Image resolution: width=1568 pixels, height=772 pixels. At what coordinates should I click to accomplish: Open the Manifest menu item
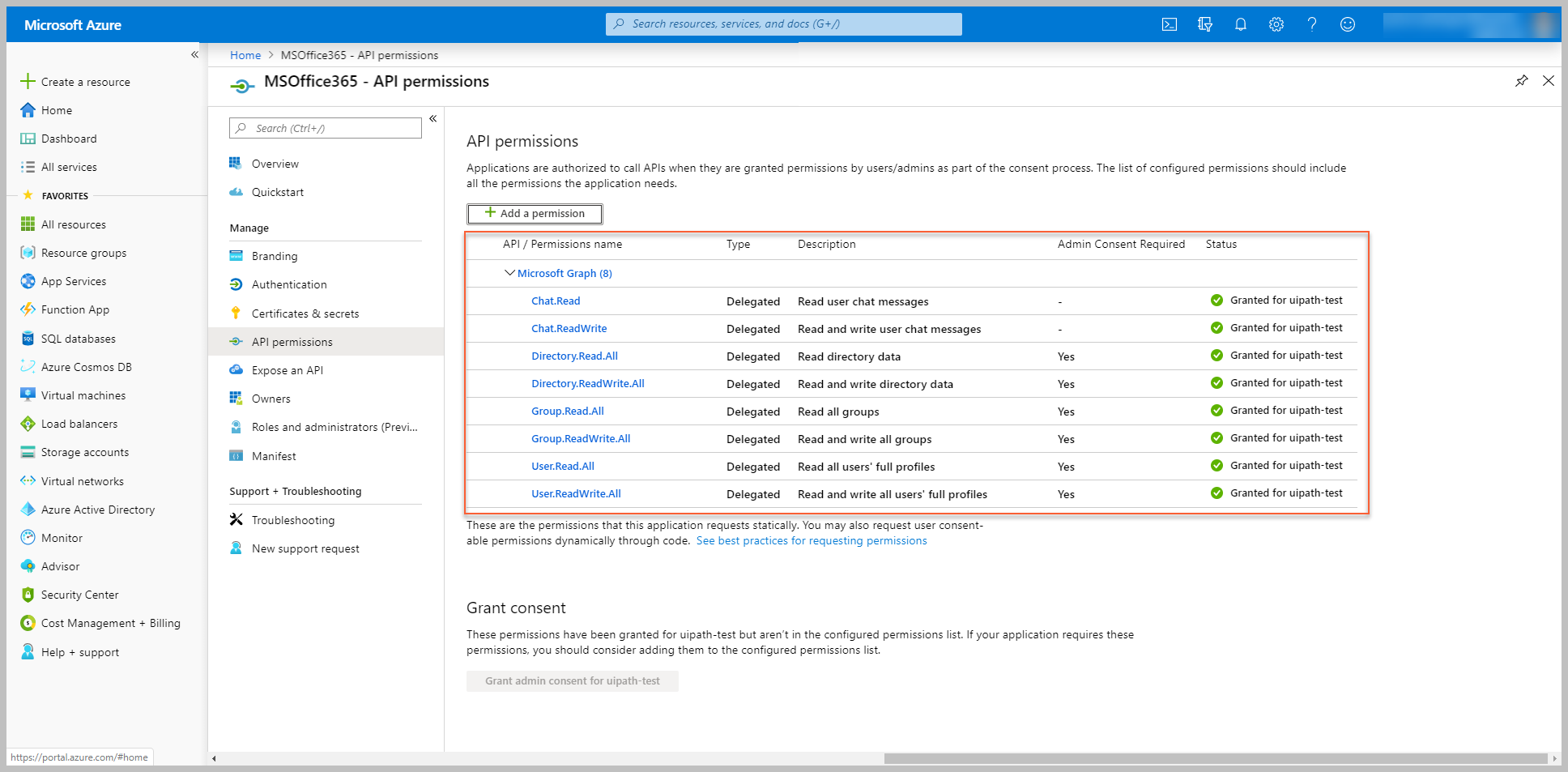pyautogui.click(x=274, y=456)
